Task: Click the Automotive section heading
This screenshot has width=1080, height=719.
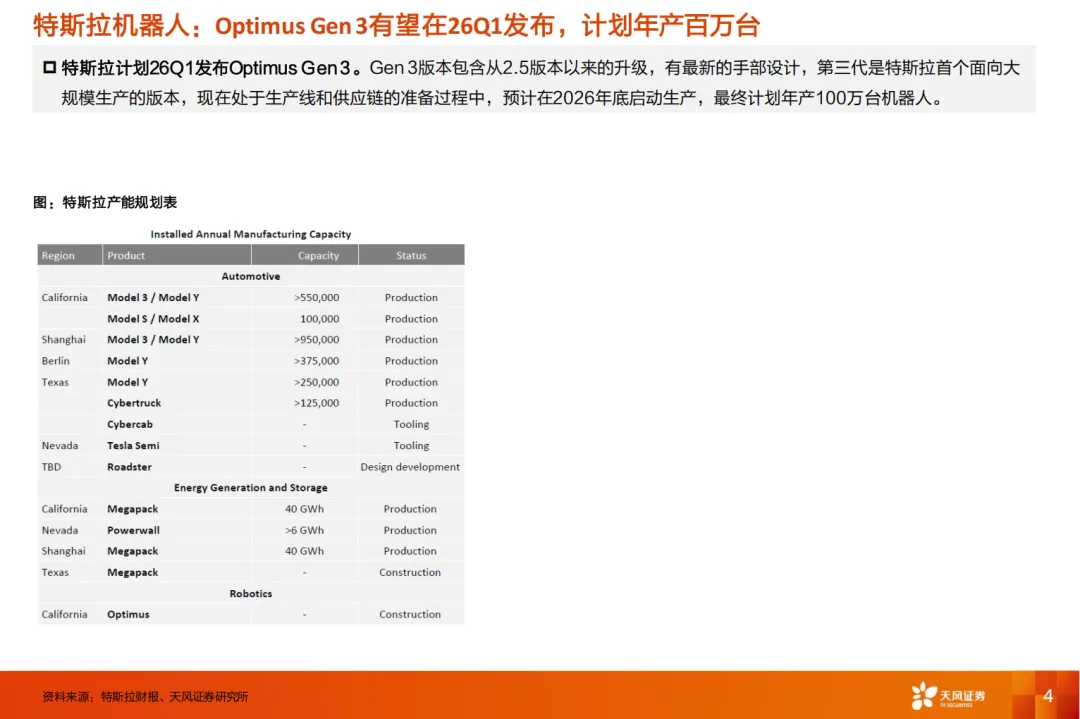Action: point(251,276)
